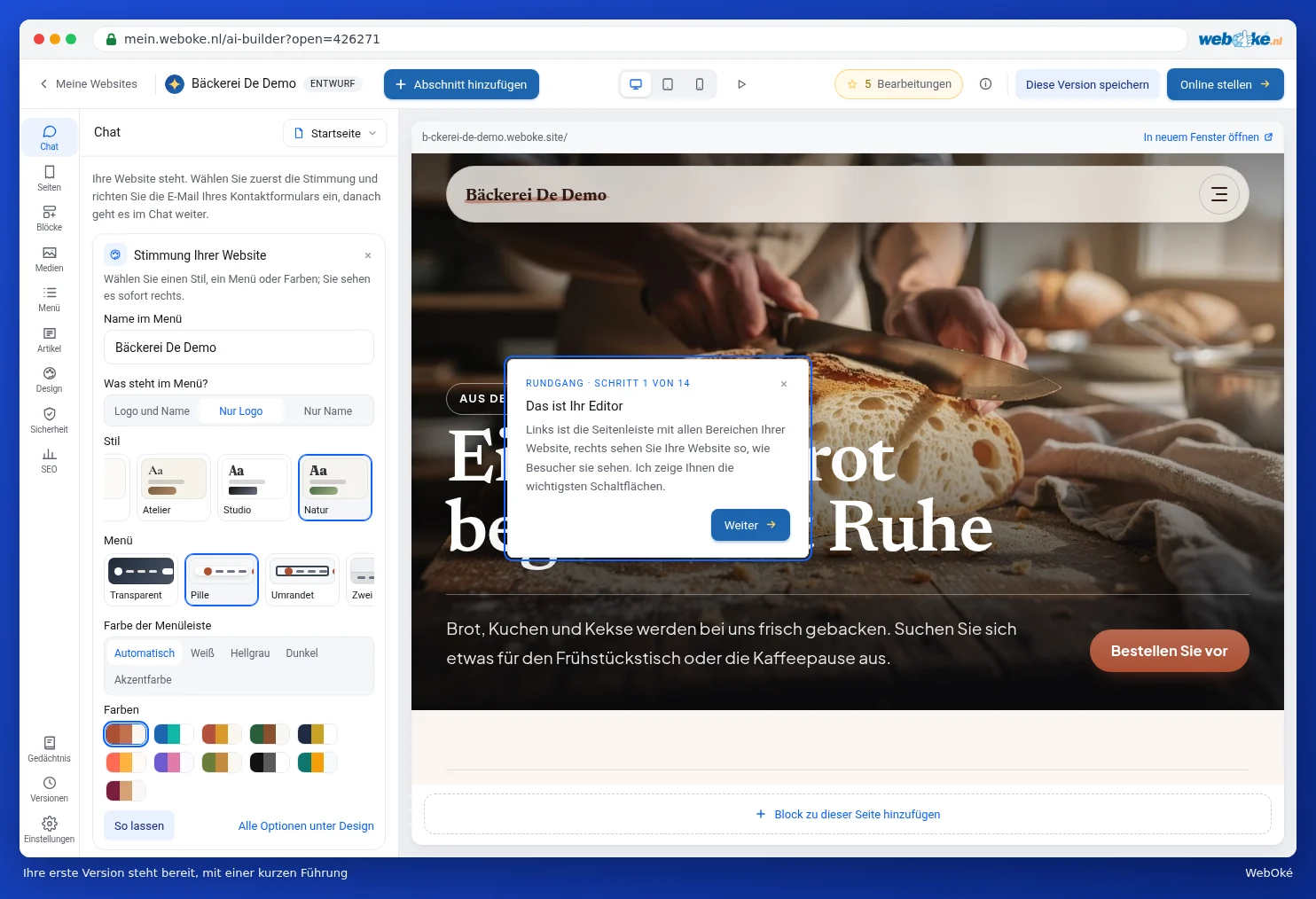Go back to Meine Websites
Viewport: 1316px width, 899px height.
pyautogui.click(x=88, y=84)
